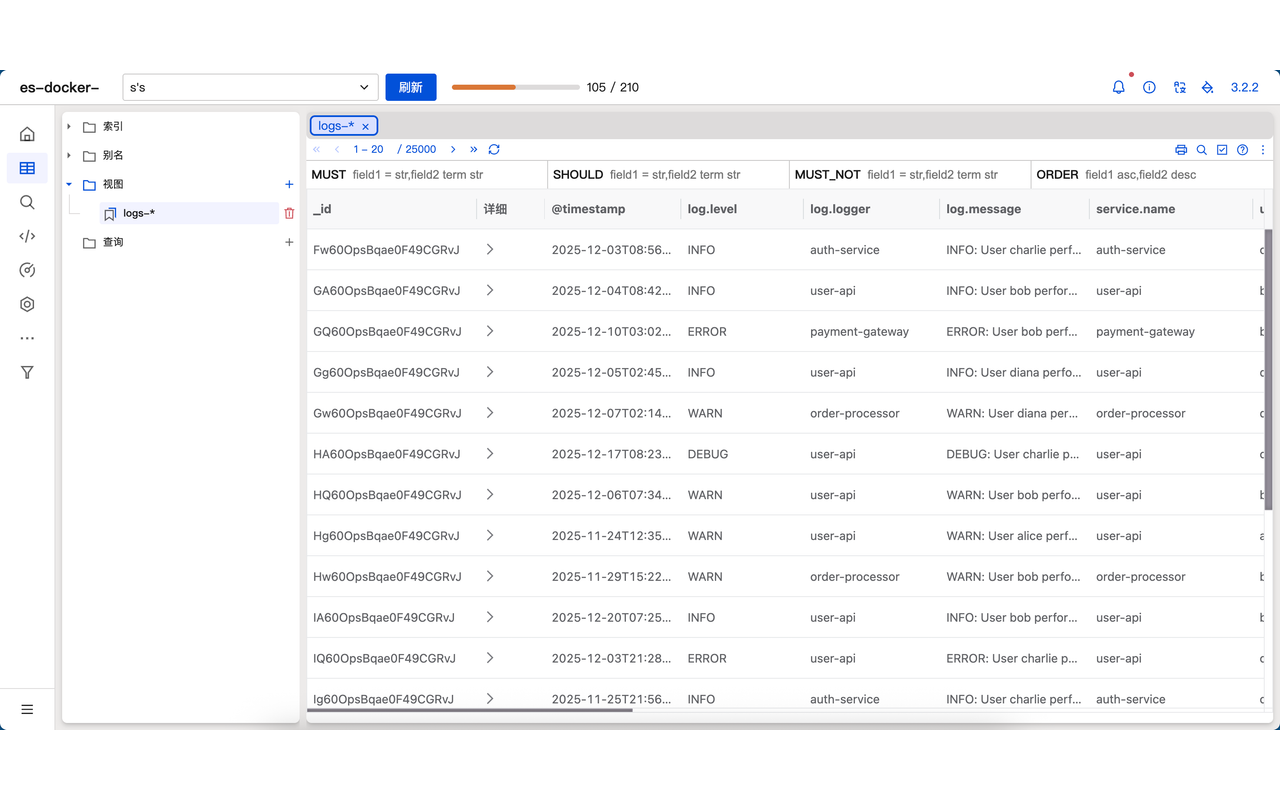Click the dashboard gauge icon in sidebar

click(27, 270)
